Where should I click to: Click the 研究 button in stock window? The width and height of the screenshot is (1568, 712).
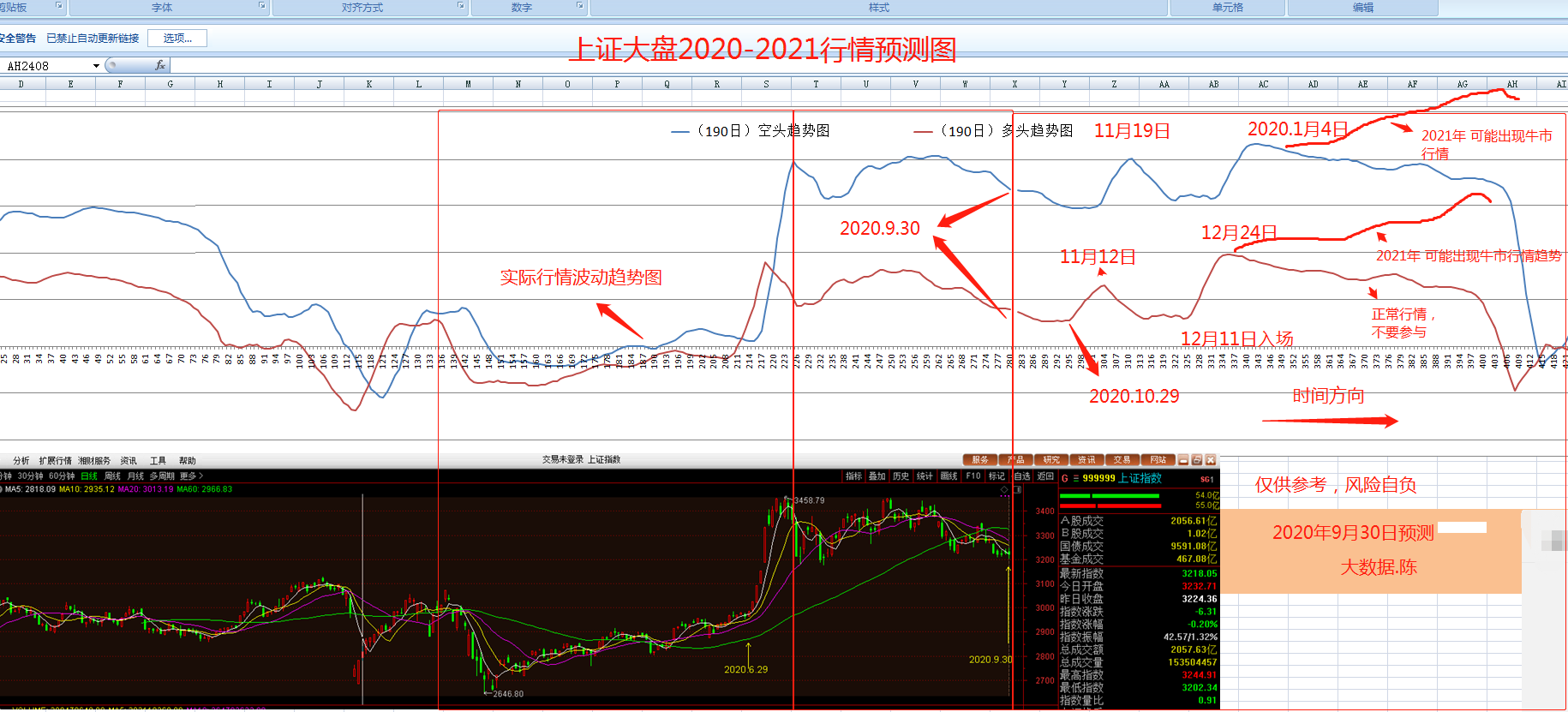[x=1051, y=460]
